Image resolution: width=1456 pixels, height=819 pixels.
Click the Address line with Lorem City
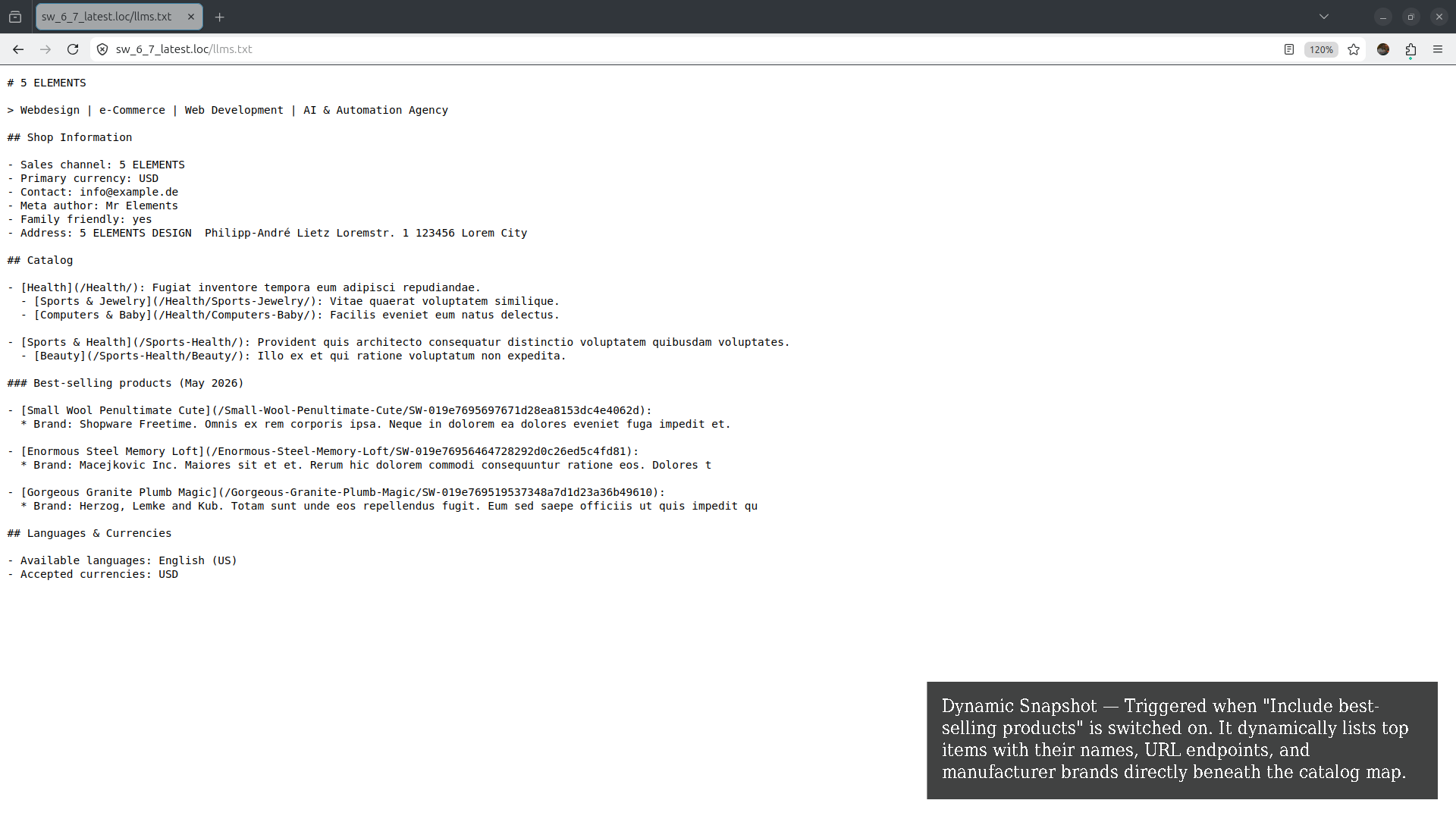pyautogui.click(x=267, y=233)
